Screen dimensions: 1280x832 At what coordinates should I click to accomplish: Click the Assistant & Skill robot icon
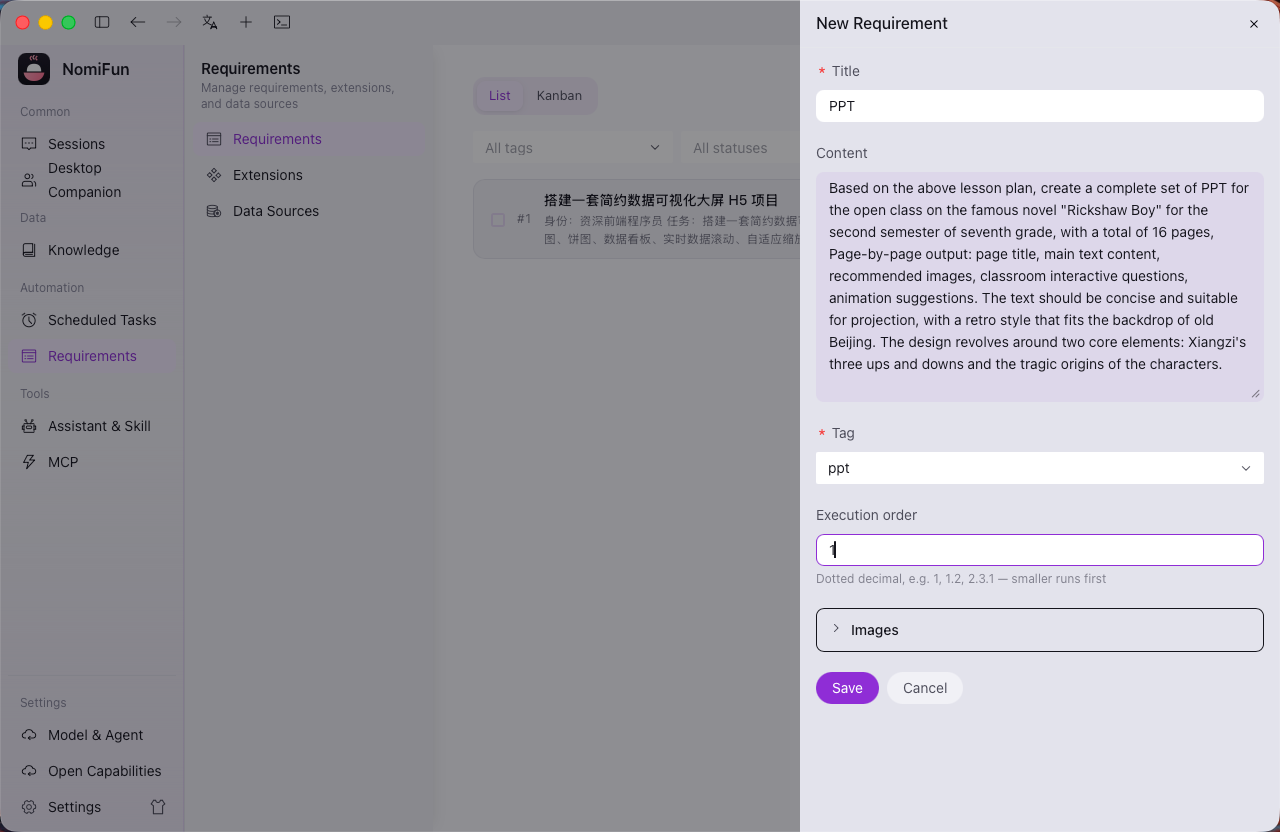[x=29, y=426]
